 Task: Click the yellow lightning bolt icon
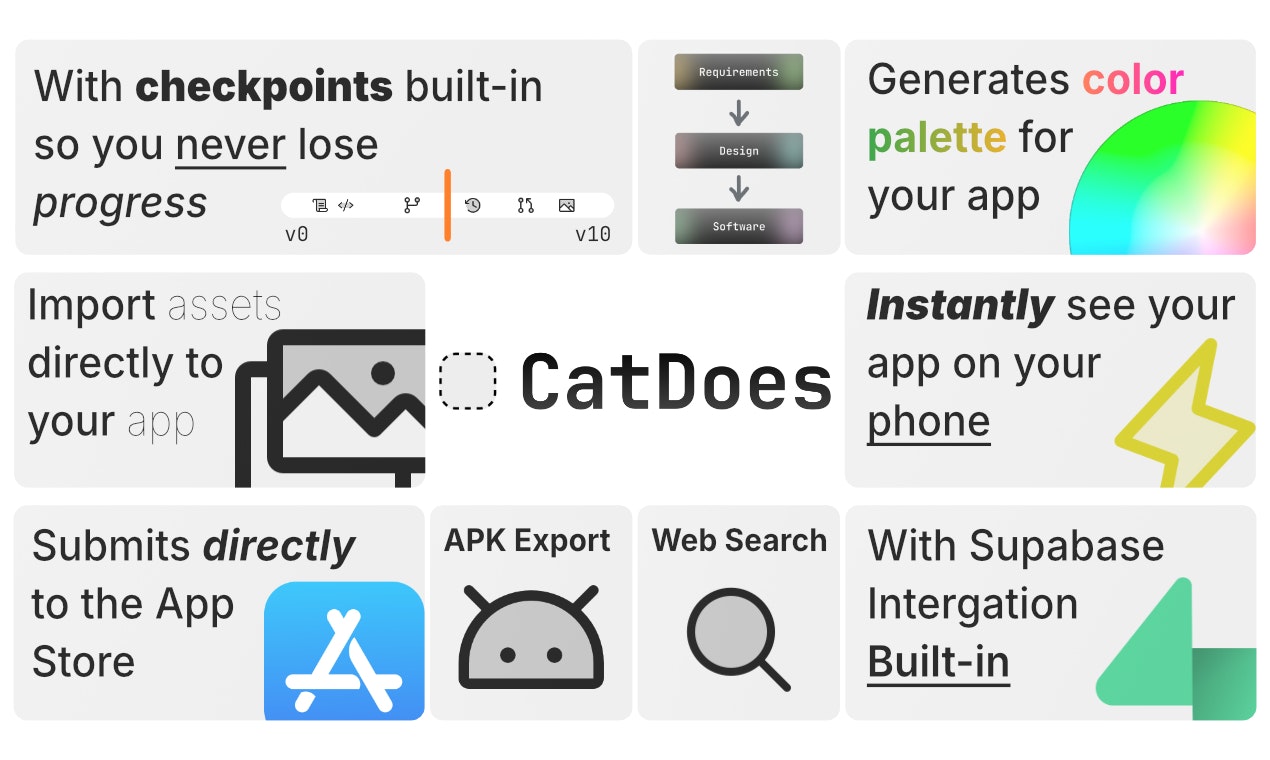pos(1186,421)
